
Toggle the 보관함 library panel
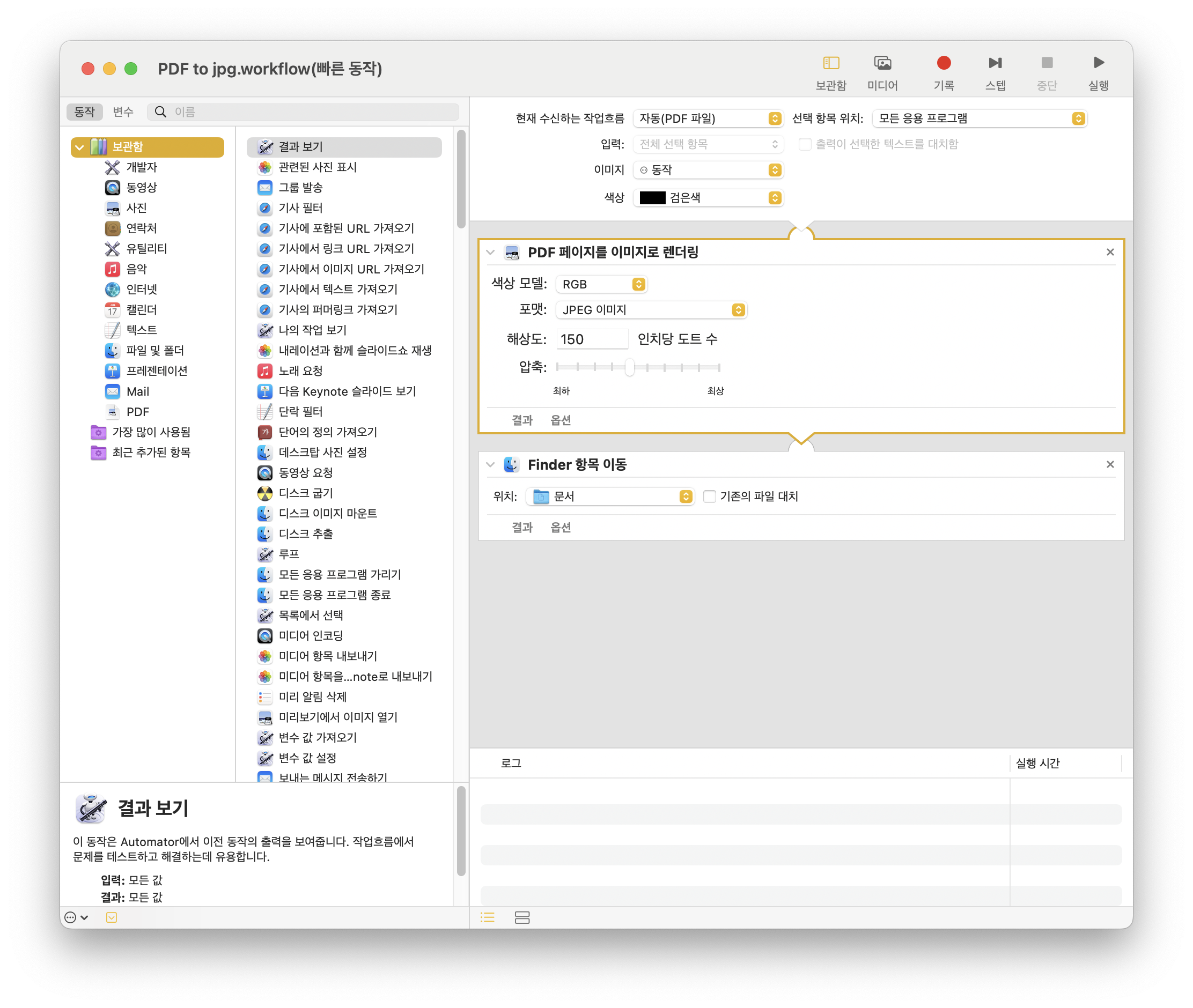click(830, 71)
